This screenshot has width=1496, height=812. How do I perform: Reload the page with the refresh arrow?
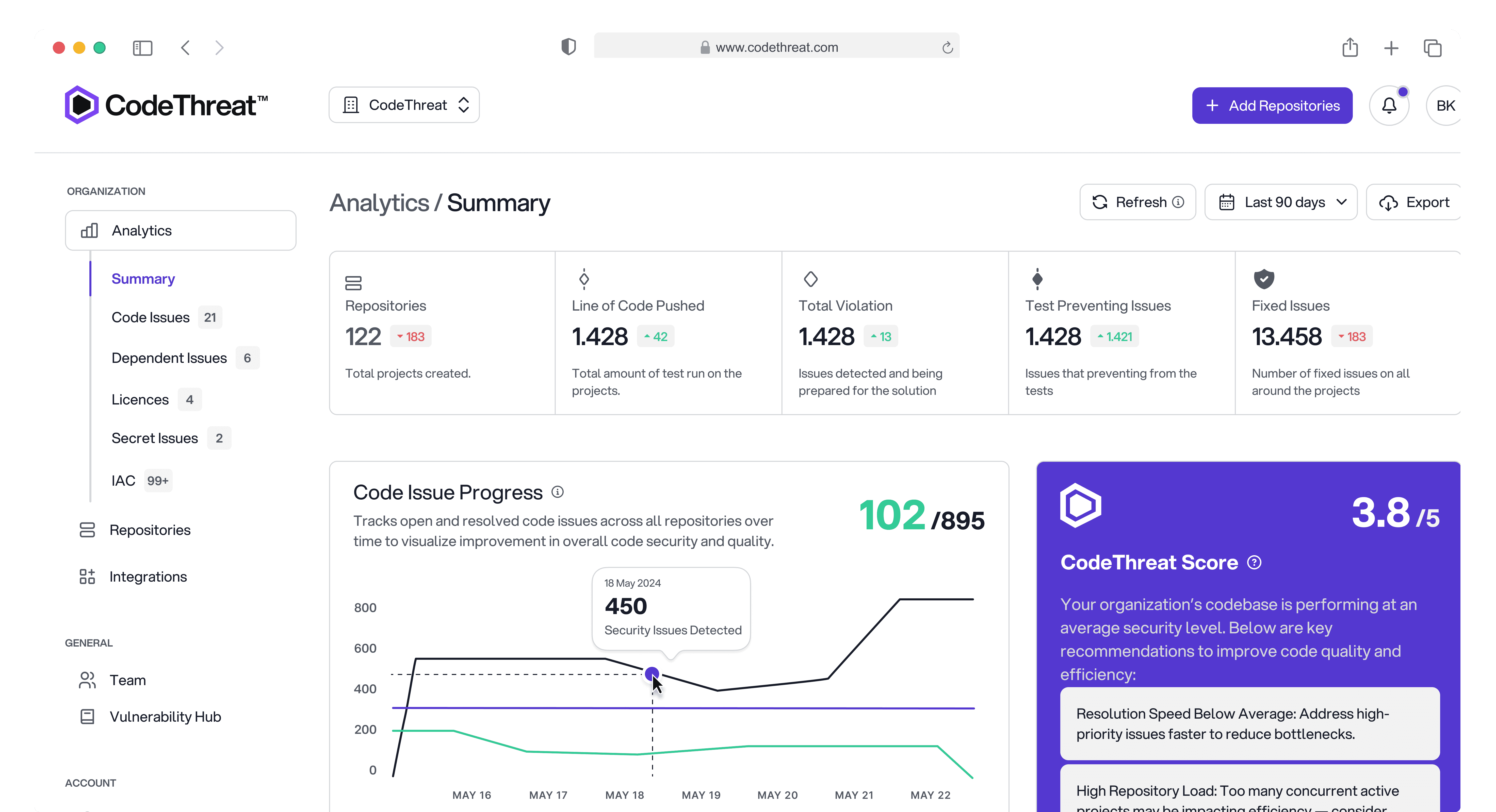tap(947, 48)
